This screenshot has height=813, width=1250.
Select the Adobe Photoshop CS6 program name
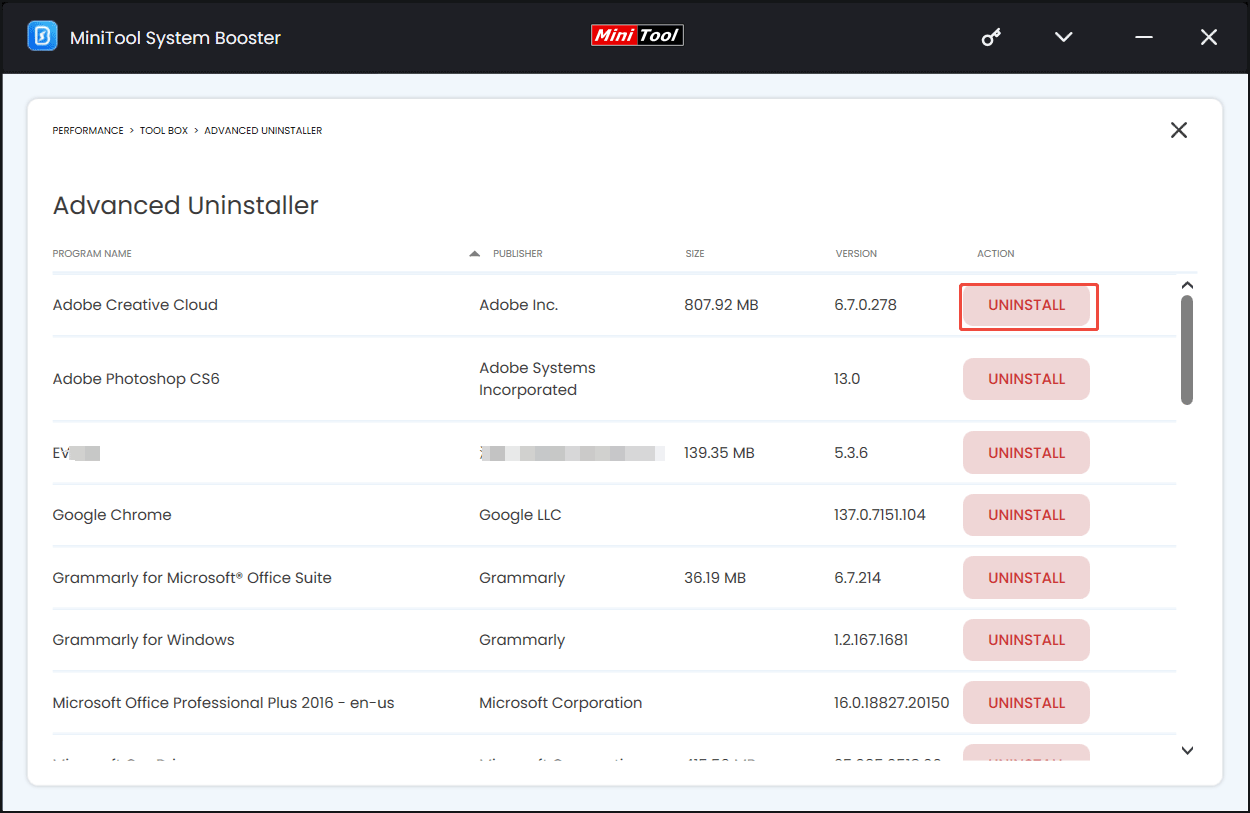136,379
